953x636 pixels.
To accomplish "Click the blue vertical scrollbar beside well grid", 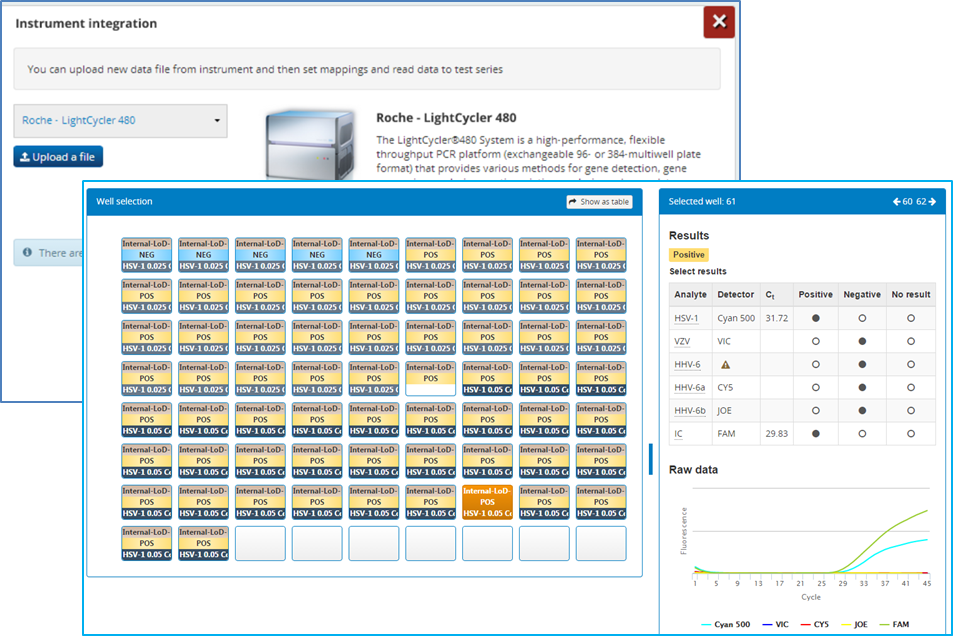I will pos(650,459).
